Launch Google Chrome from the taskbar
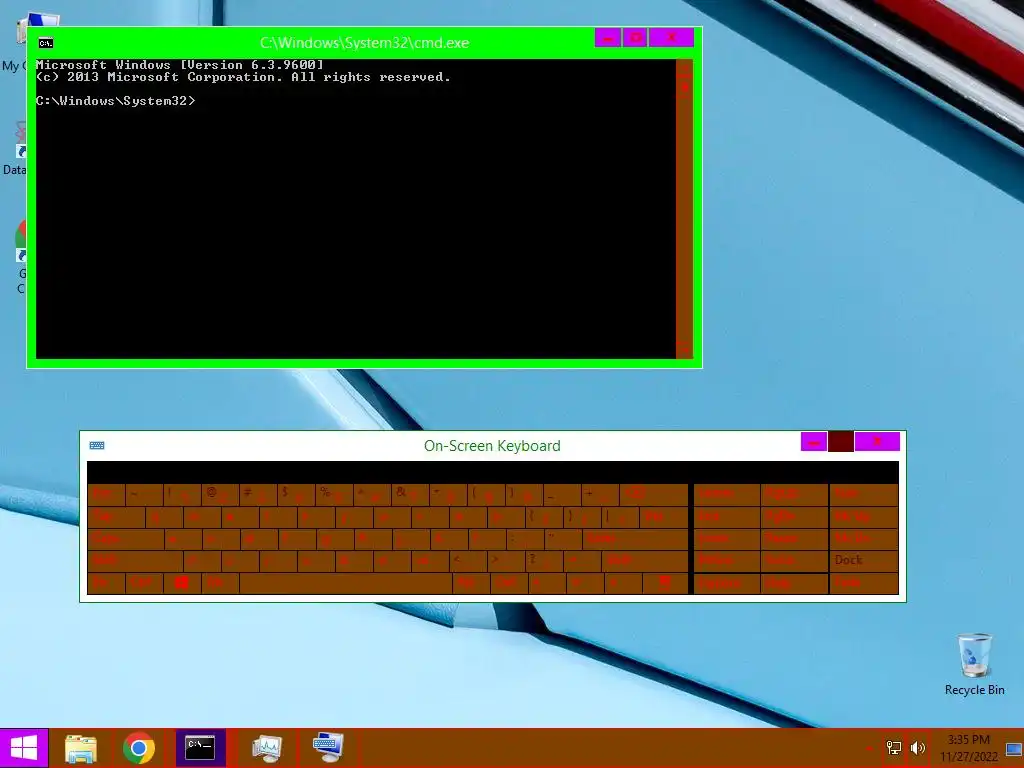This screenshot has height=768, width=1024. point(138,748)
